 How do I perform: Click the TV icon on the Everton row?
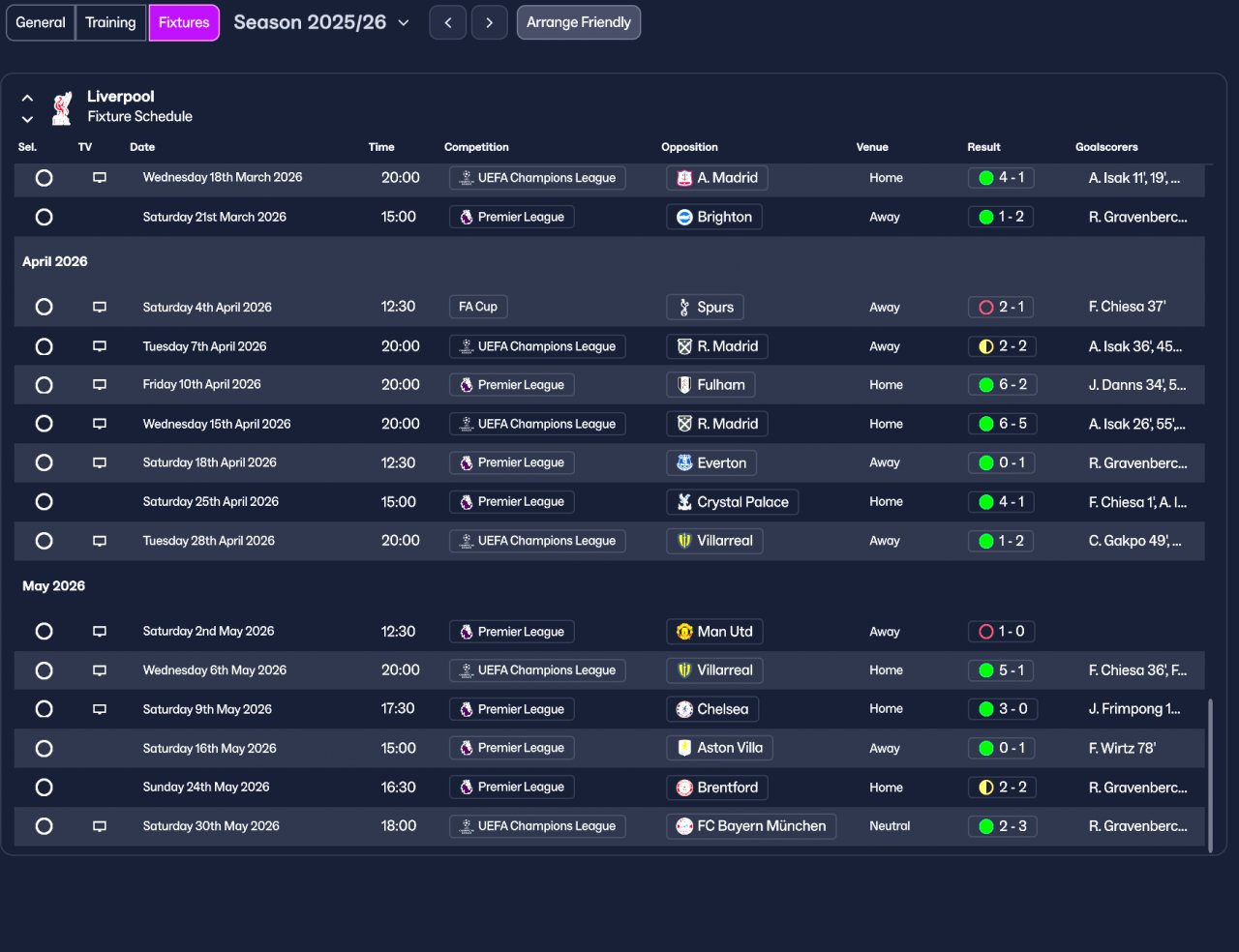99,462
